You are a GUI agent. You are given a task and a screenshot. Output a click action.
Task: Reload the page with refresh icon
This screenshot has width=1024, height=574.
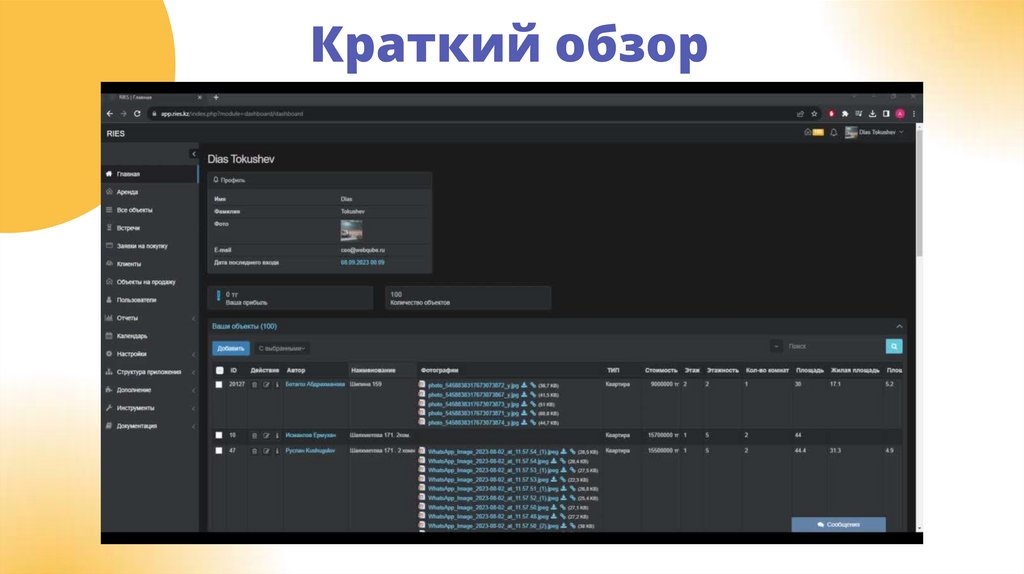tap(137, 114)
